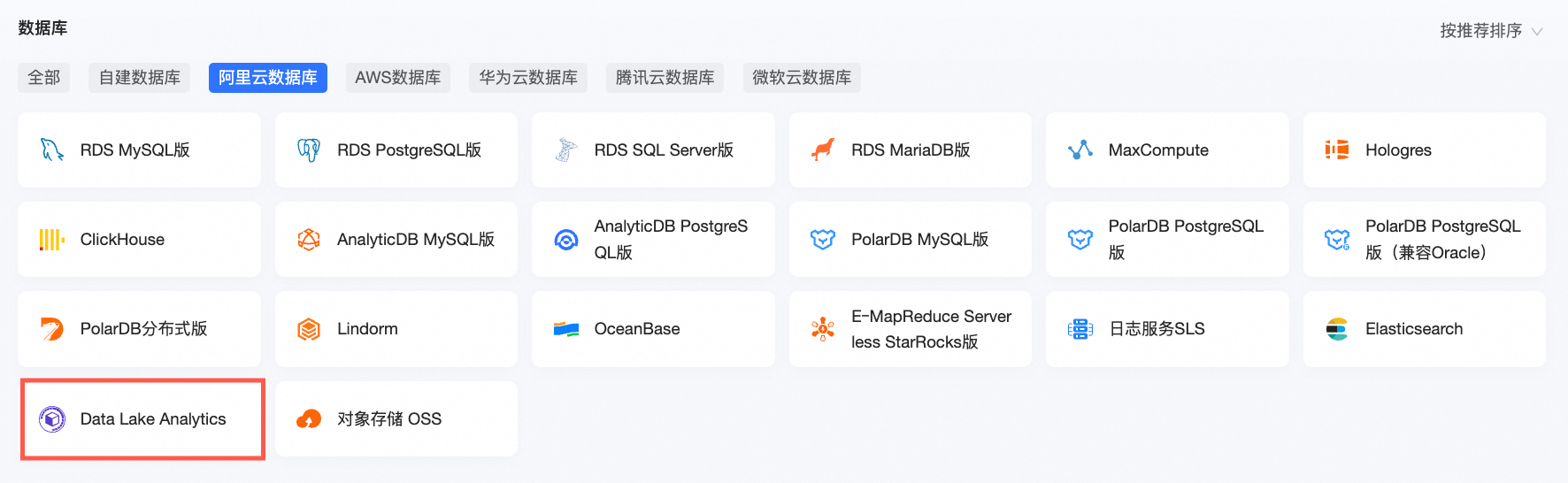Click the PolarDB PostgreSQL版（兼容Oracle）label
Viewport: 1568px width, 483px height.
coord(1443,240)
